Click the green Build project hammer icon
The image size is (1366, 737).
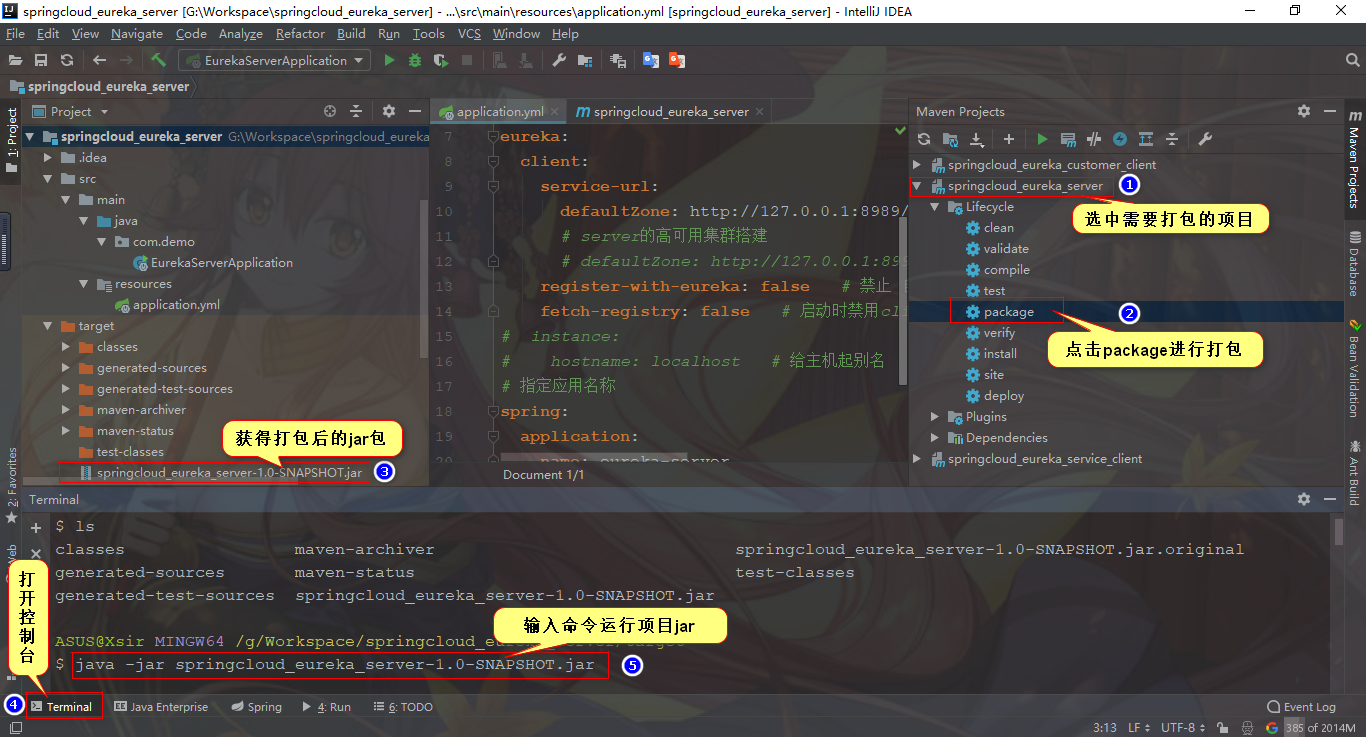[x=158, y=60]
